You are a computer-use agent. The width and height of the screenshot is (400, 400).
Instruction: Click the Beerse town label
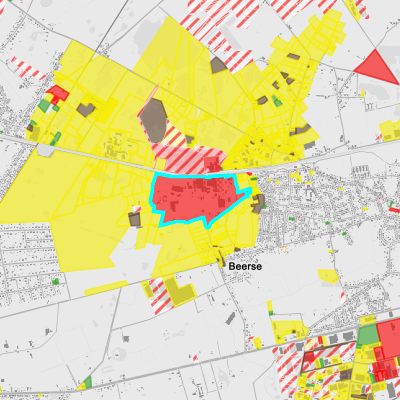tap(245, 266)
